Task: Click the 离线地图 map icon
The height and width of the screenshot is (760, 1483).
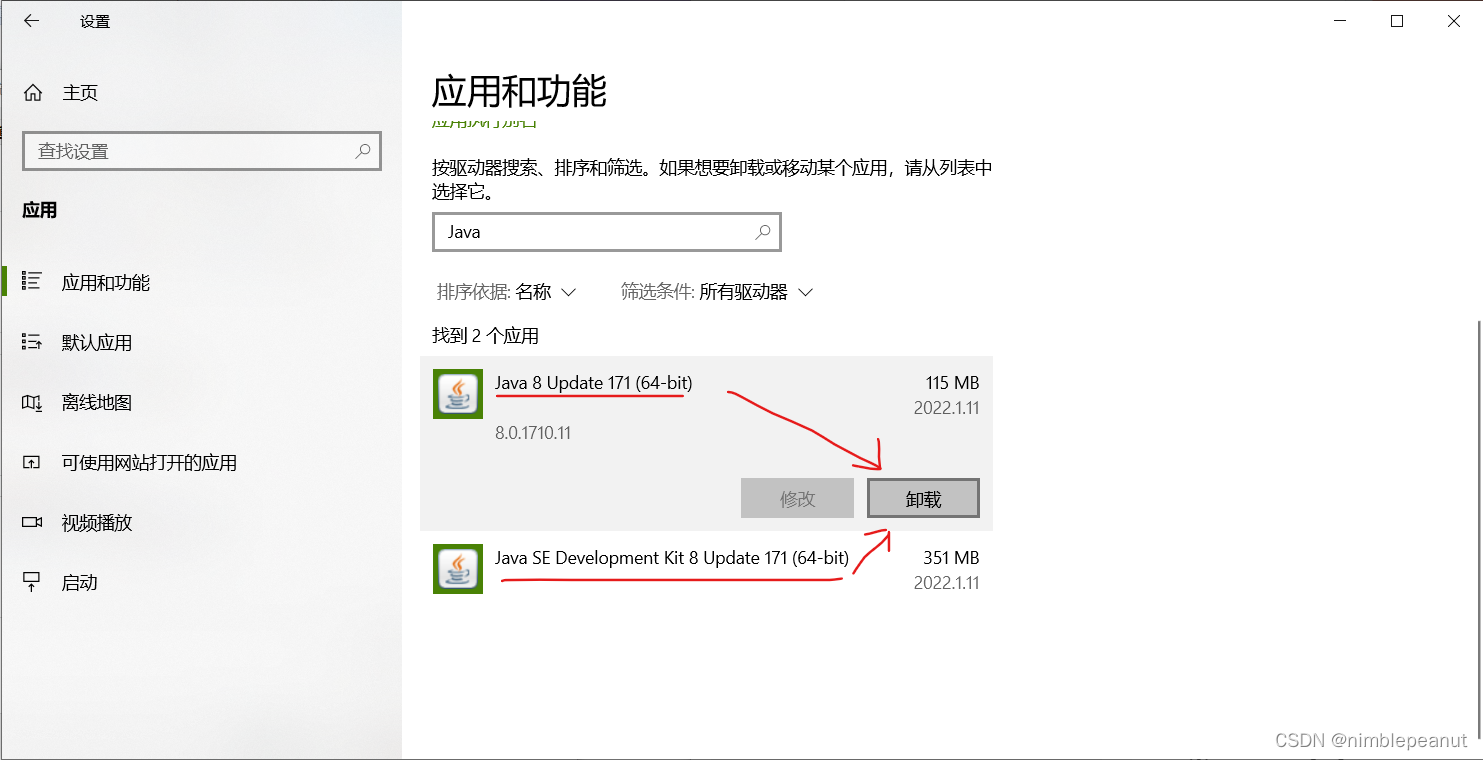Action: (x=32, y=402)
